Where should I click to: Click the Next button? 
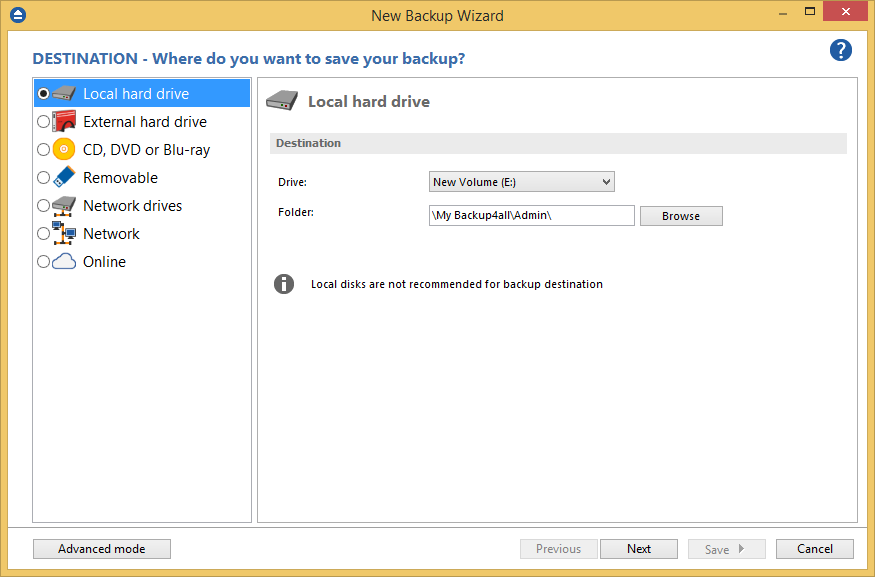coord(638,548)
